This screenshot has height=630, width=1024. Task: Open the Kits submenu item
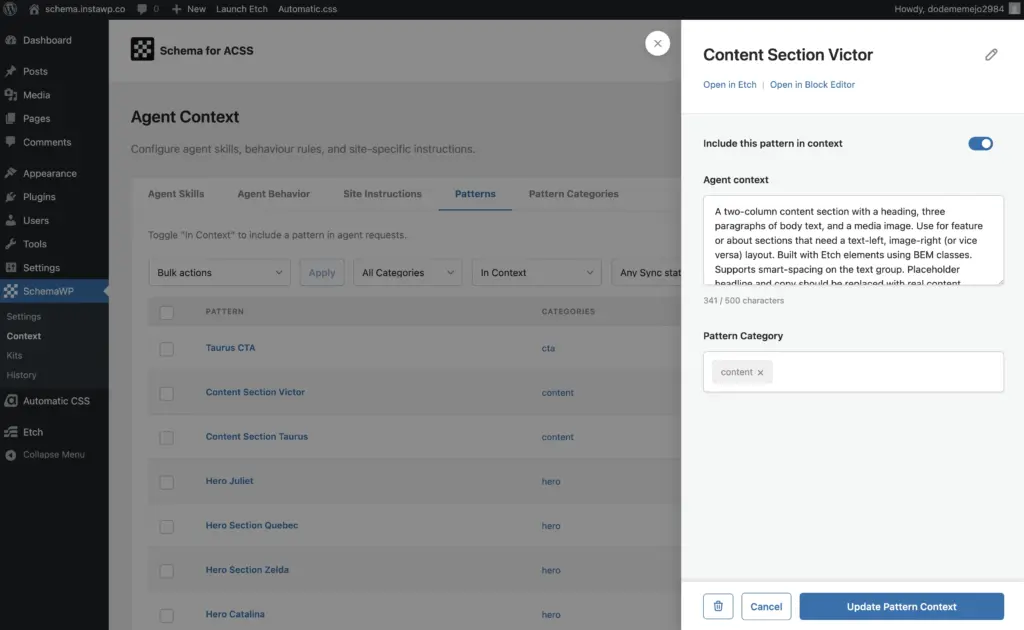tap(14, 355)
